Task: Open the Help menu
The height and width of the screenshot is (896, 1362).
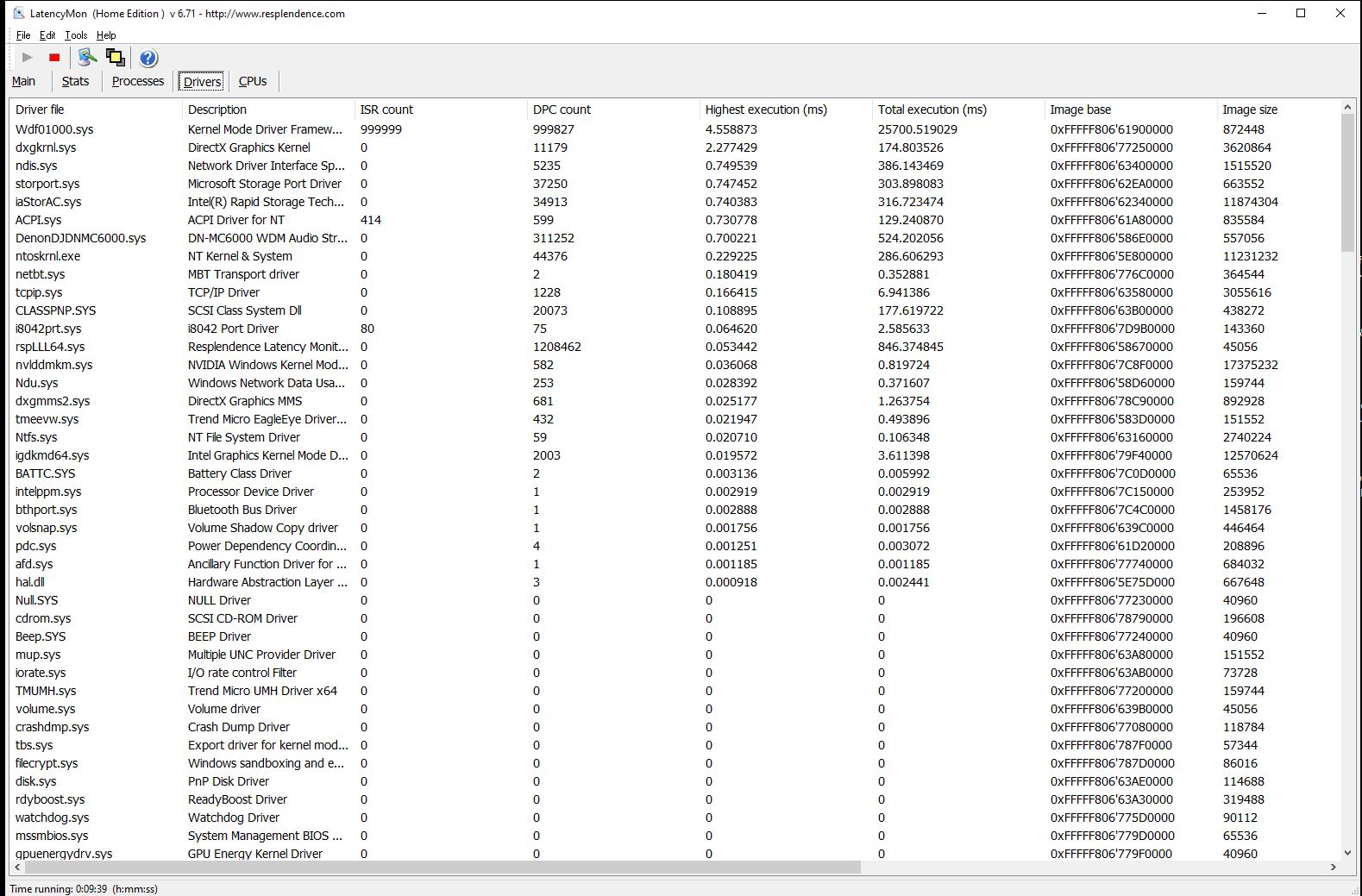Action: pos(106,35)
